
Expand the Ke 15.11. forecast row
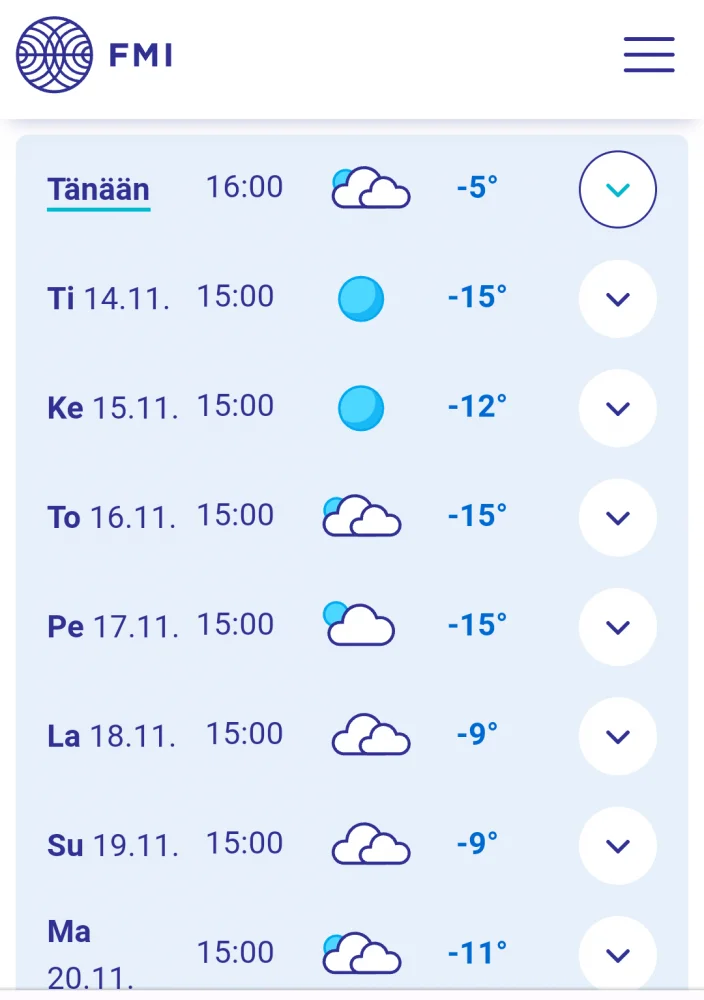(618, 408)
